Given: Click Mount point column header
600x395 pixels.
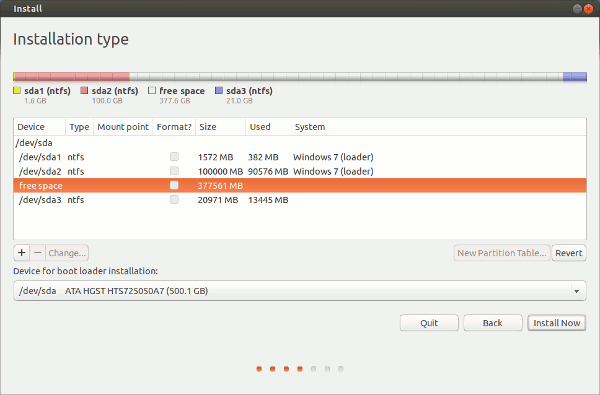Looking at the screenshot, I should tap(123, 127).
